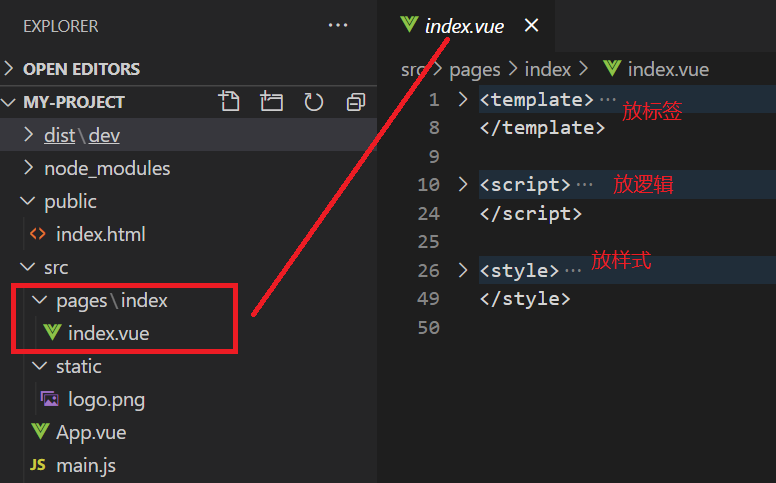Click line number 9 in the gutter
Image resolution: width=776 pixels, height=483 pixels.
point(434,156)
